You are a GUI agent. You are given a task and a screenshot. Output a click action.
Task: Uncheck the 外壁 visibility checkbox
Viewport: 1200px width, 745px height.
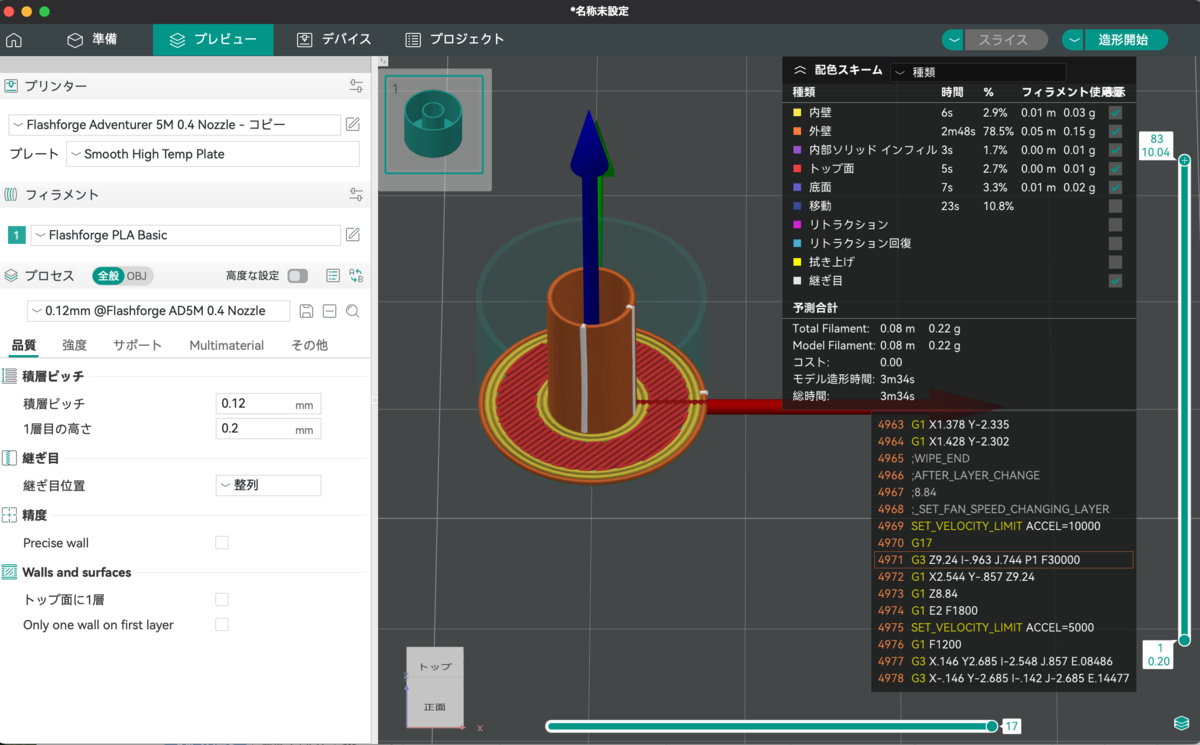(x=1115, y=131)
